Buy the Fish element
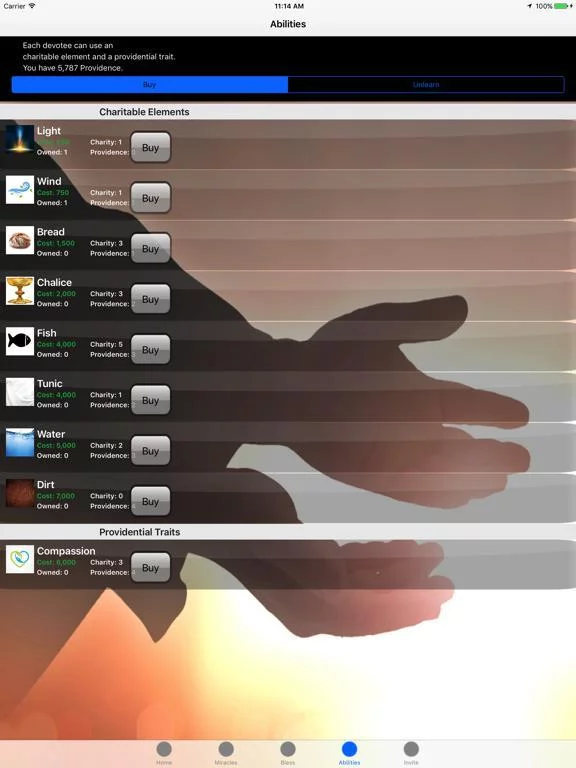 tap(150, 350)
